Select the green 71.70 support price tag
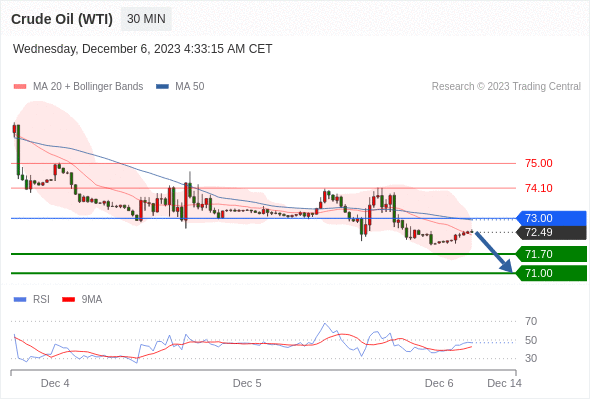The width and height of the screenshot is (590, 400). (x=552, y=254)
